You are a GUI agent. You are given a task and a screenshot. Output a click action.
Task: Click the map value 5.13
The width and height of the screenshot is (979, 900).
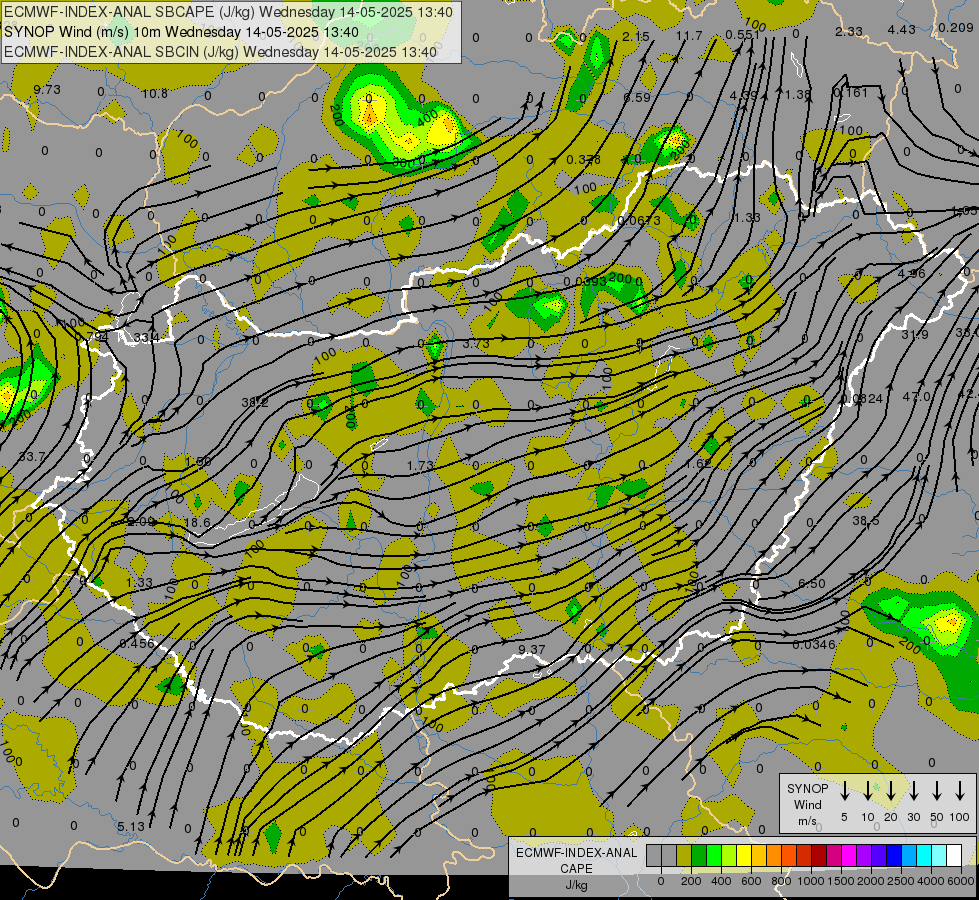[130, 826]
